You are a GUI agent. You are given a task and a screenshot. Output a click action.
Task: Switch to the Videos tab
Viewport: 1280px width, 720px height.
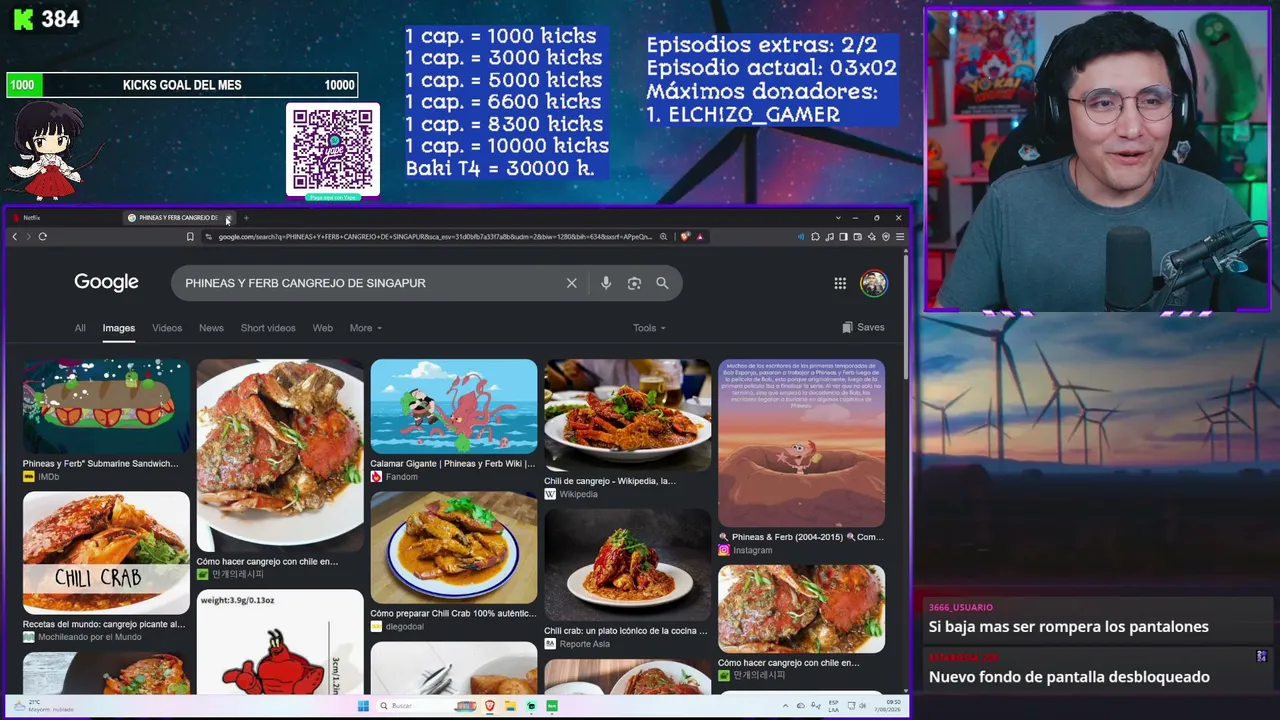(x=167, y=328)
